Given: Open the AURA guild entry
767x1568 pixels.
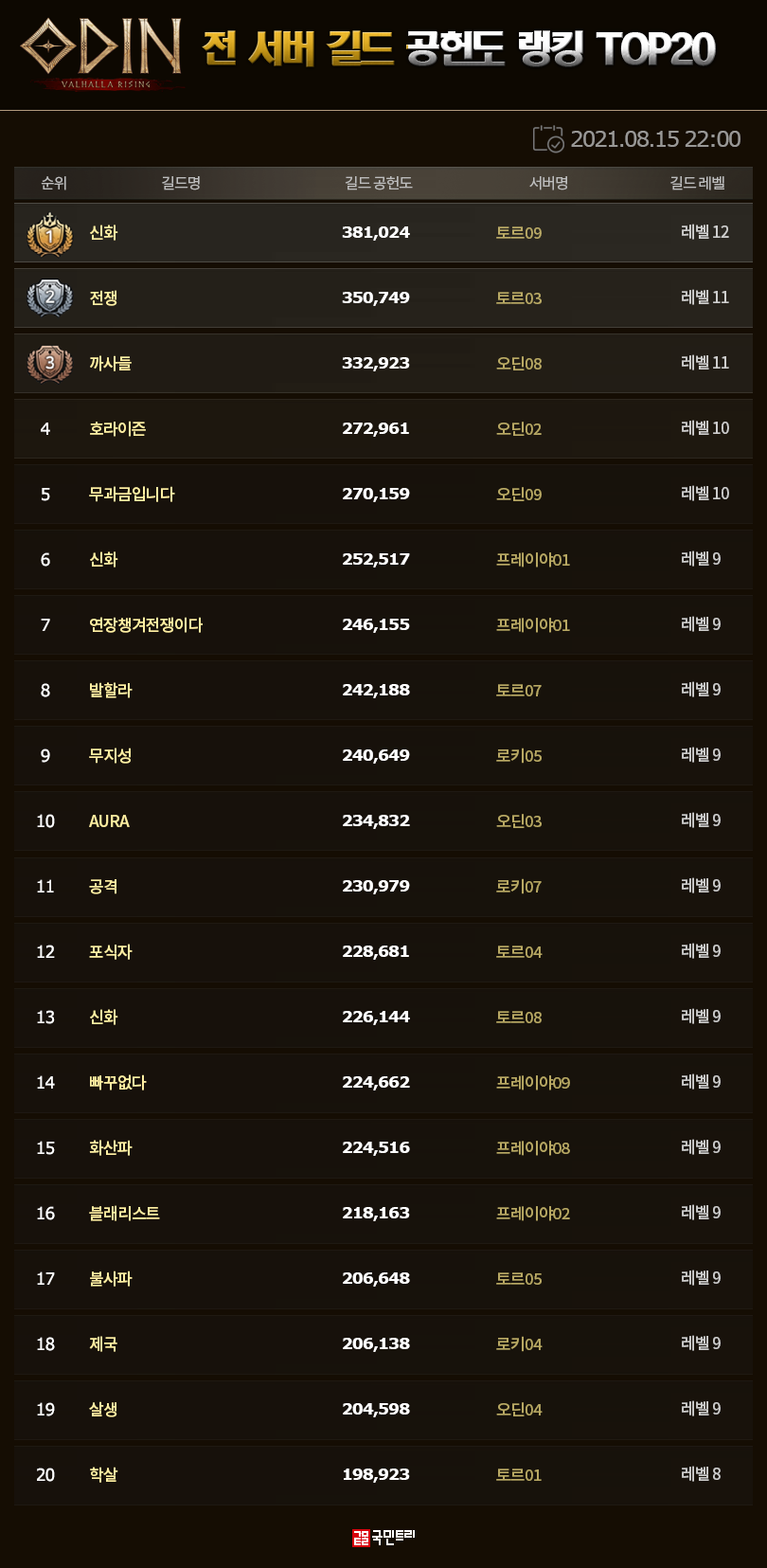Looking at the screenshot, I should coord(109,821).
